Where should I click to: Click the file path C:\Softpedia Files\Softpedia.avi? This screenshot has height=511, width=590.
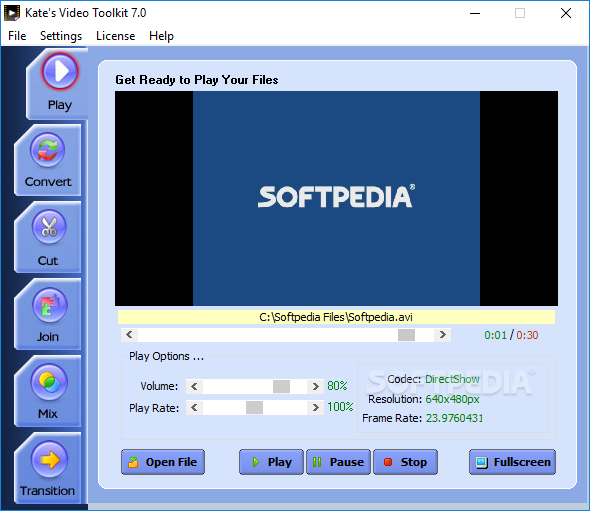point(336,317)
